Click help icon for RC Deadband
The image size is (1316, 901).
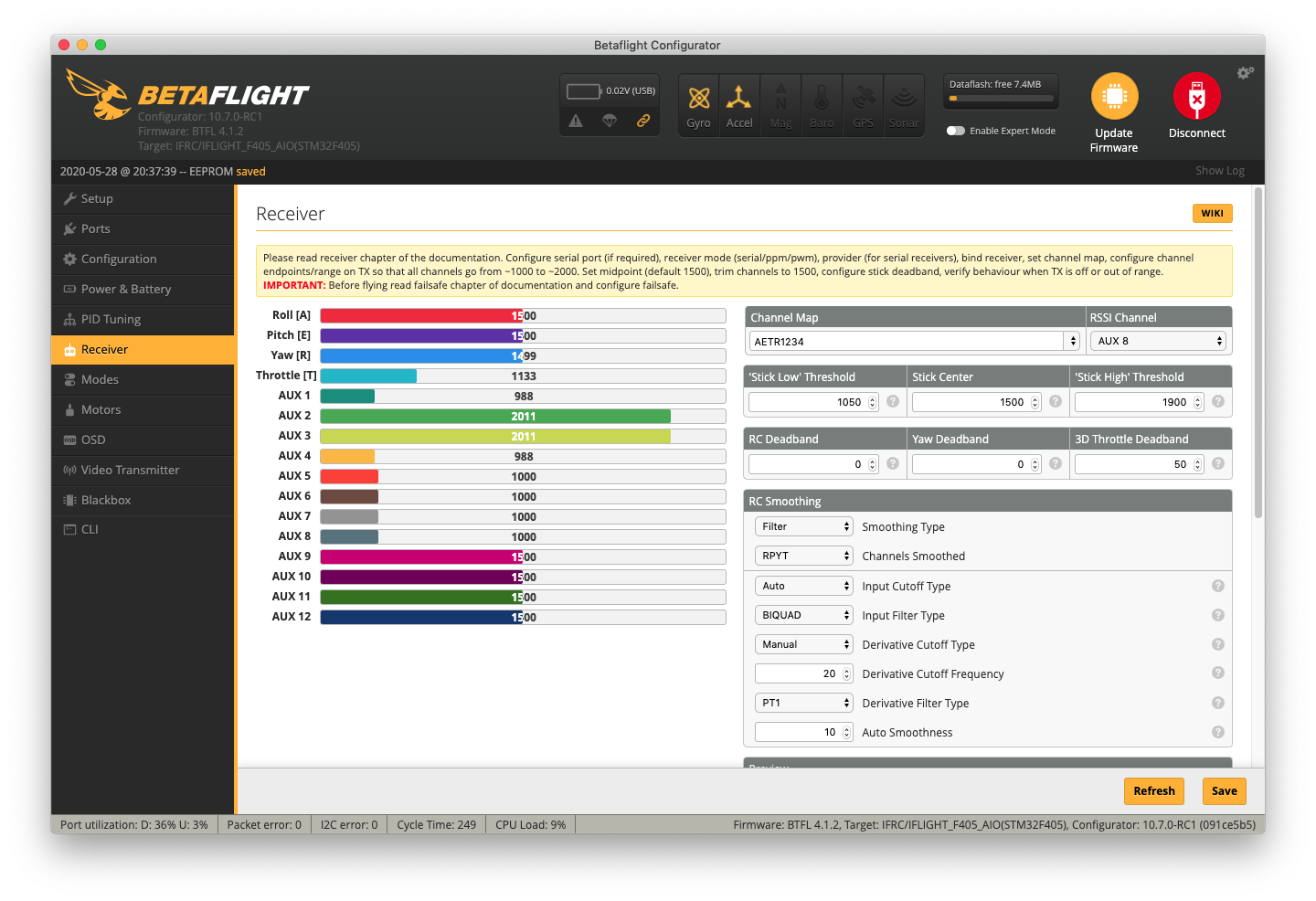click(x=893, y=463)
